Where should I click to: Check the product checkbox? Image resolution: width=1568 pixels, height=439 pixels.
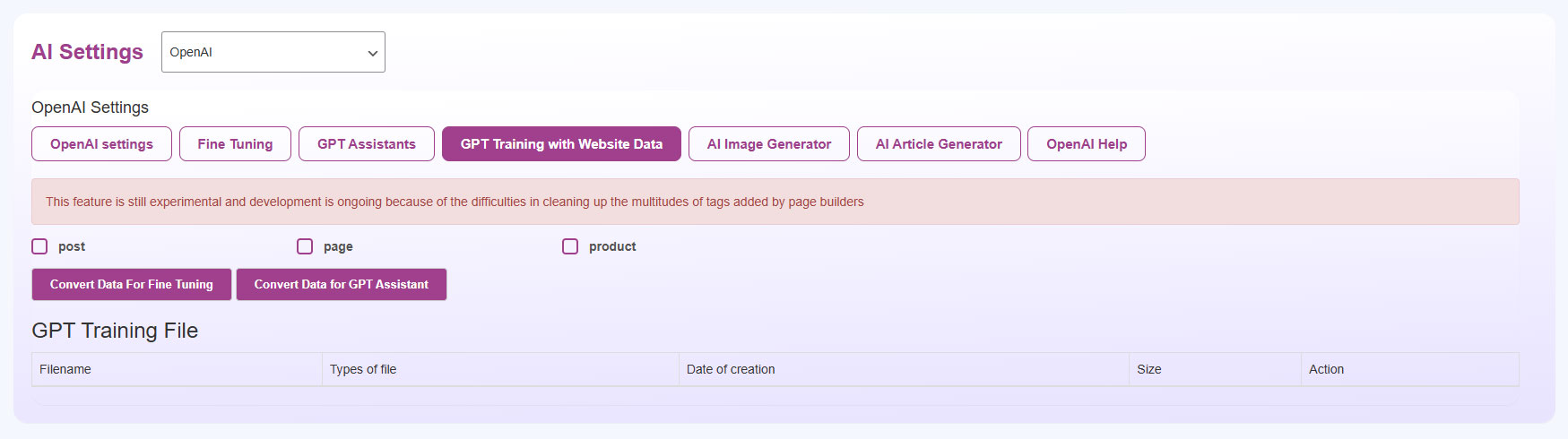[x=570, y=246]
